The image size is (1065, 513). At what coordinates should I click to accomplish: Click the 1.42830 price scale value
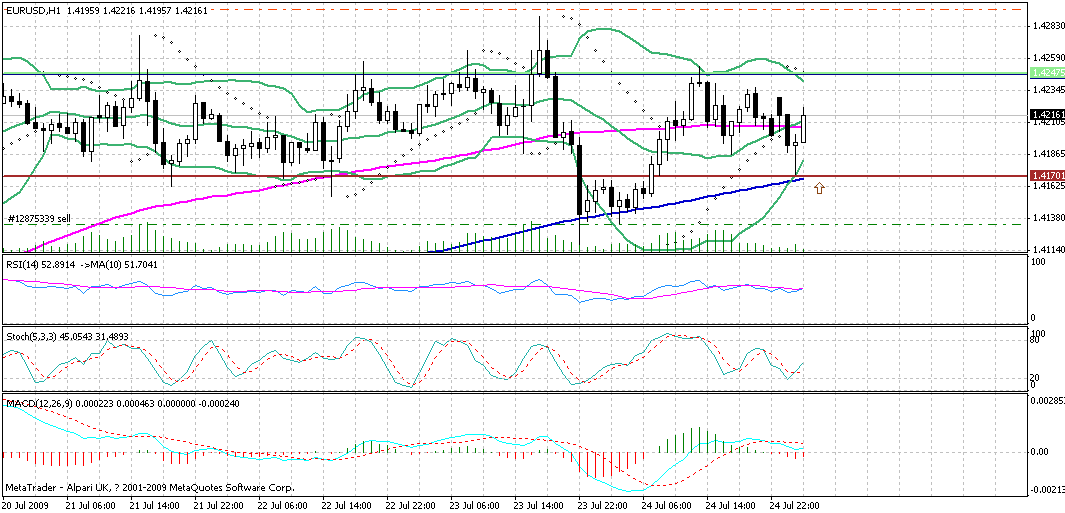pos(1048,26)
